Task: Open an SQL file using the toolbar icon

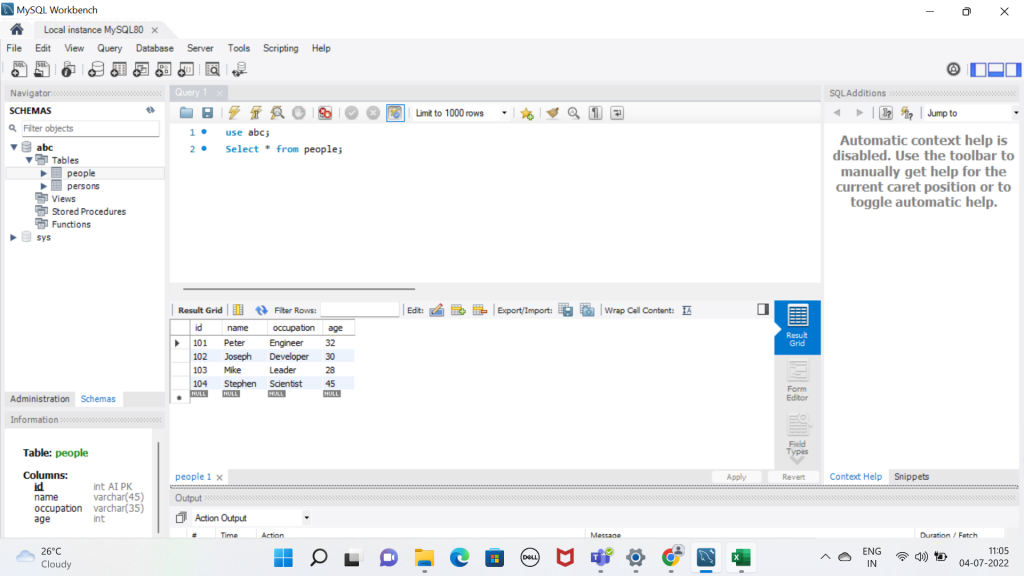Action: pos(41,69)
